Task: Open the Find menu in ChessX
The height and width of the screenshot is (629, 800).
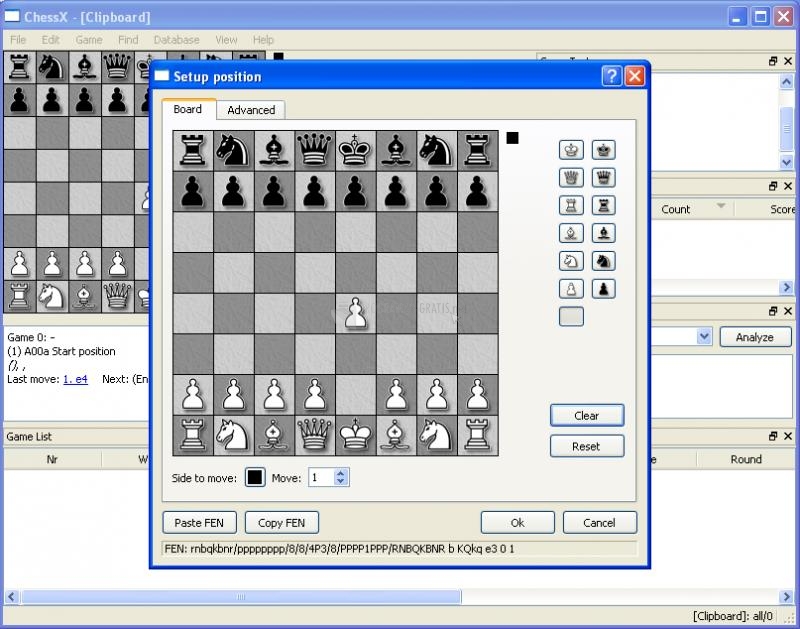Action: [x=128, y=40]
